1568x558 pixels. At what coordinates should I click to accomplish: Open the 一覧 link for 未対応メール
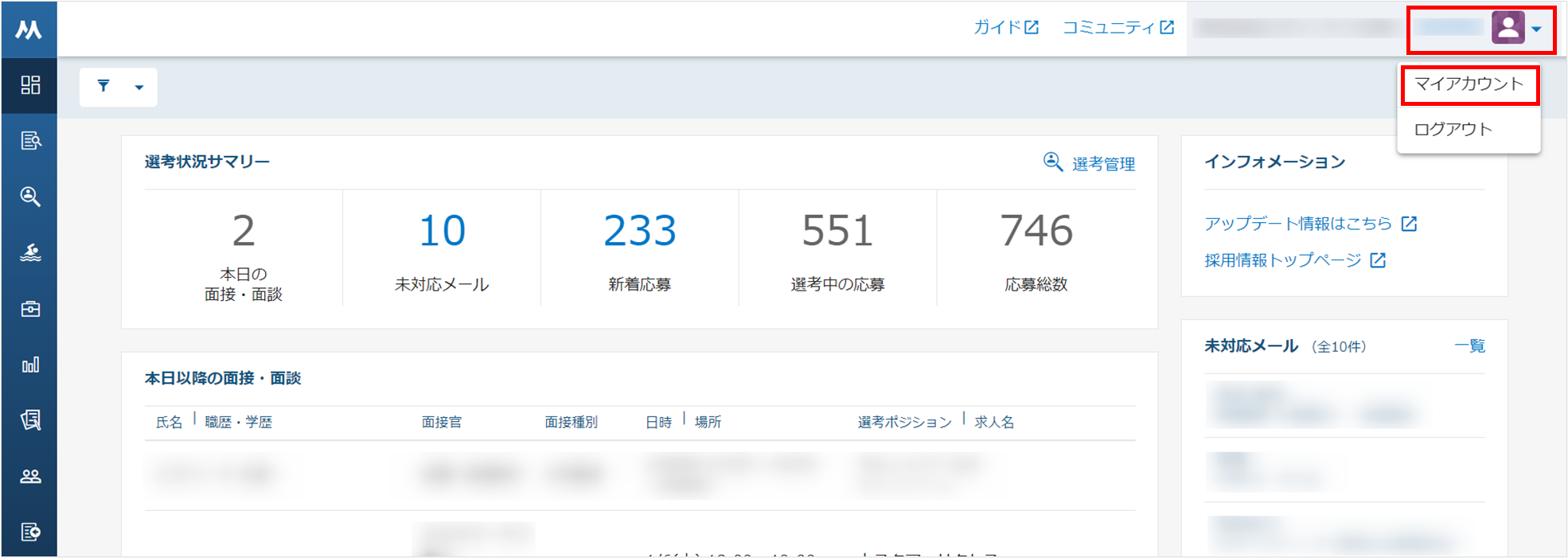1469,346
